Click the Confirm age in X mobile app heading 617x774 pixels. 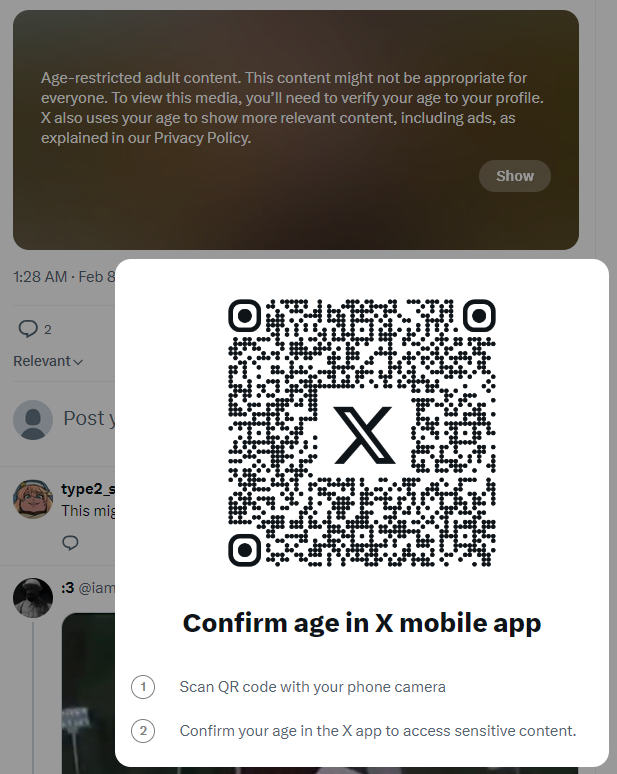click(x=362, y=622)
